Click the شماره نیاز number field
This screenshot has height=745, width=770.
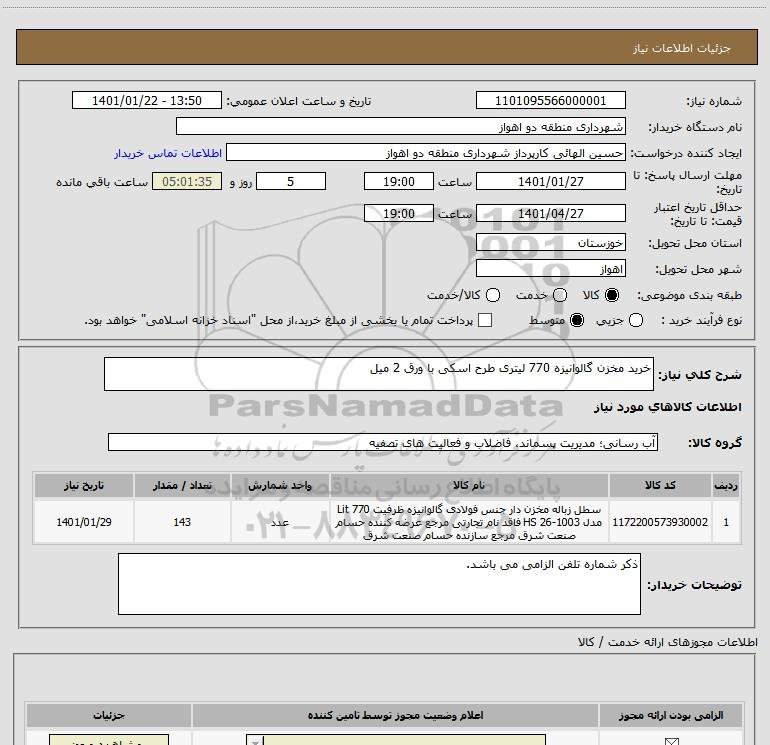[x=550, y=100]
